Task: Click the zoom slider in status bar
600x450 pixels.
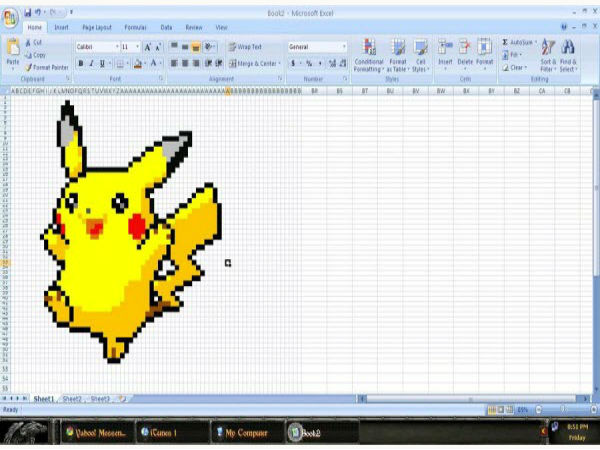Action: [x=561, y=409]
